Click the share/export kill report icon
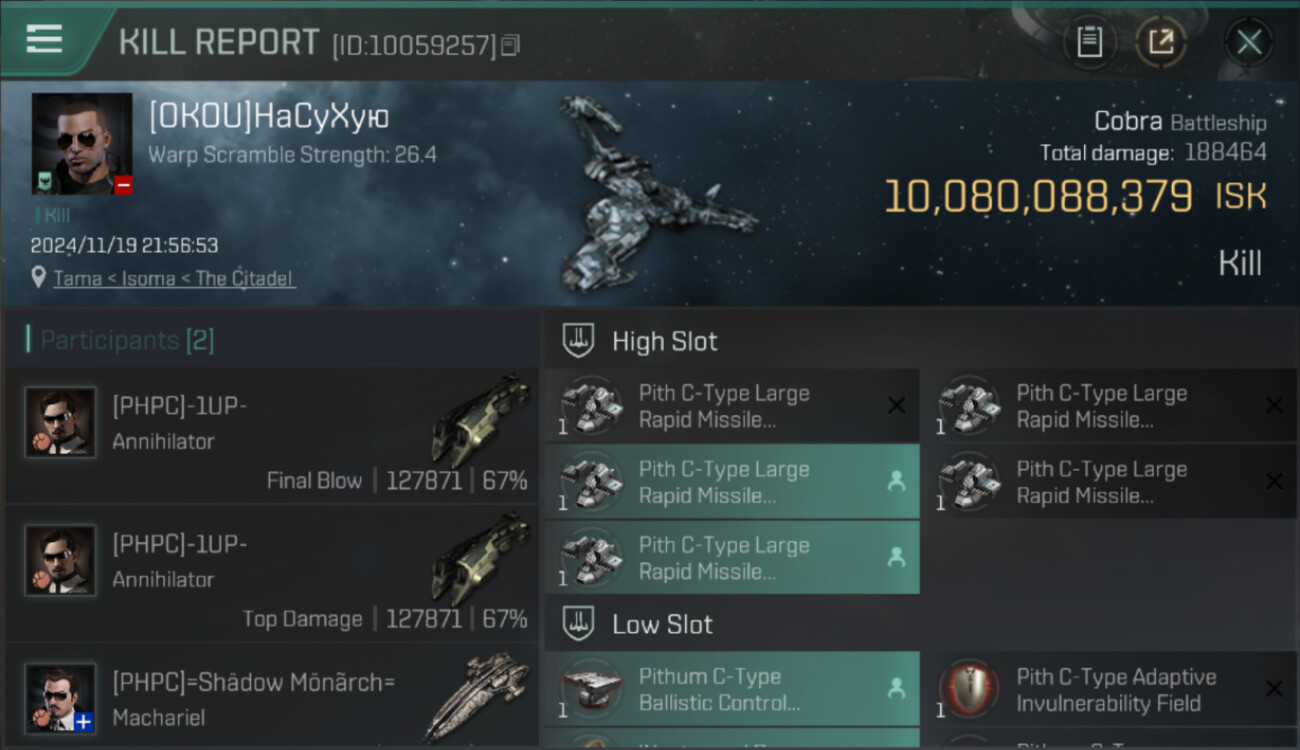Viewport: 1300px width, 750px height. coord(1161,42)
